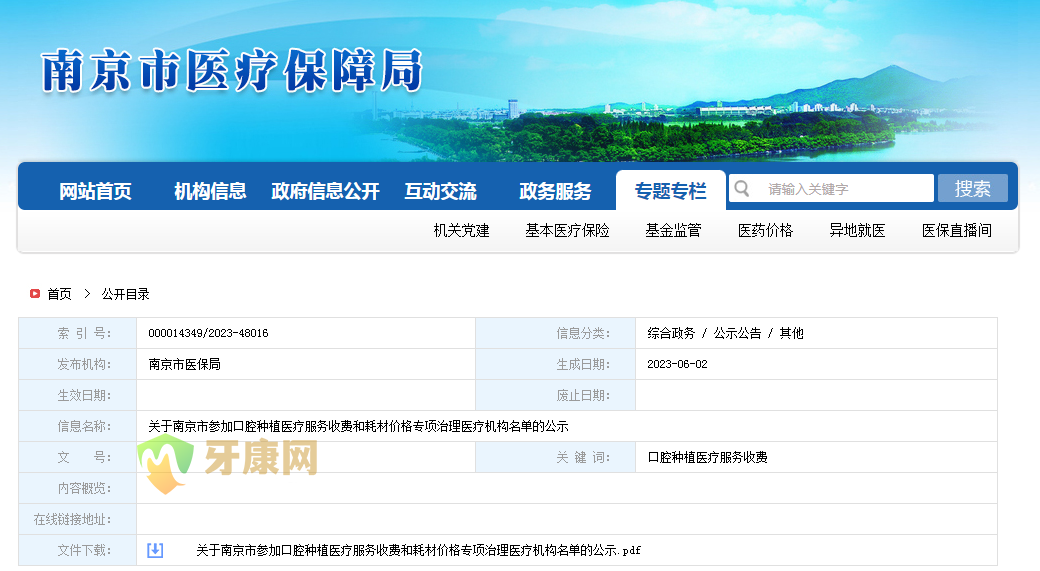
Task: Click publisher value 南京市医保局
Action: tap(184, 364)
